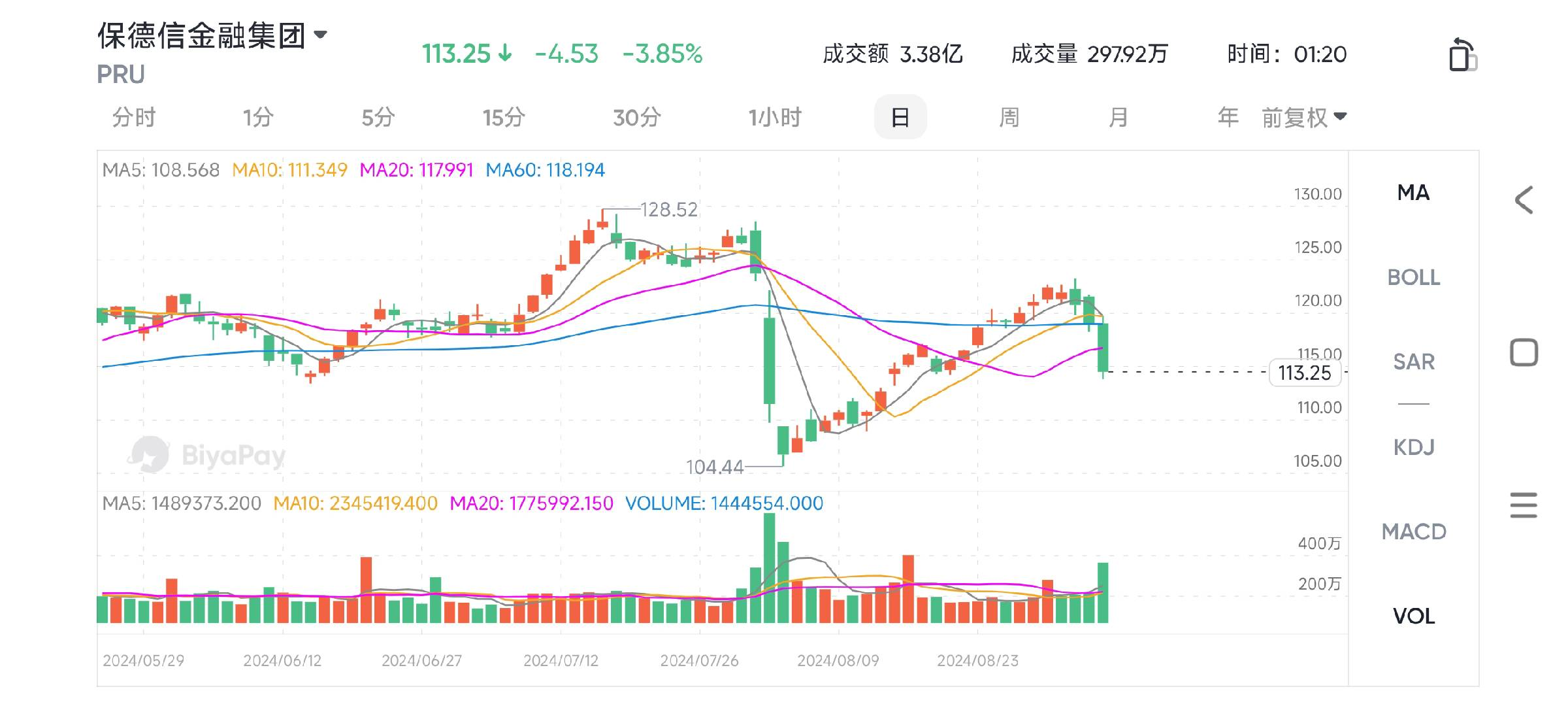Click the 113.25 price tag on axis
Screen dimensions: 1568x706
coord(1305,373)
